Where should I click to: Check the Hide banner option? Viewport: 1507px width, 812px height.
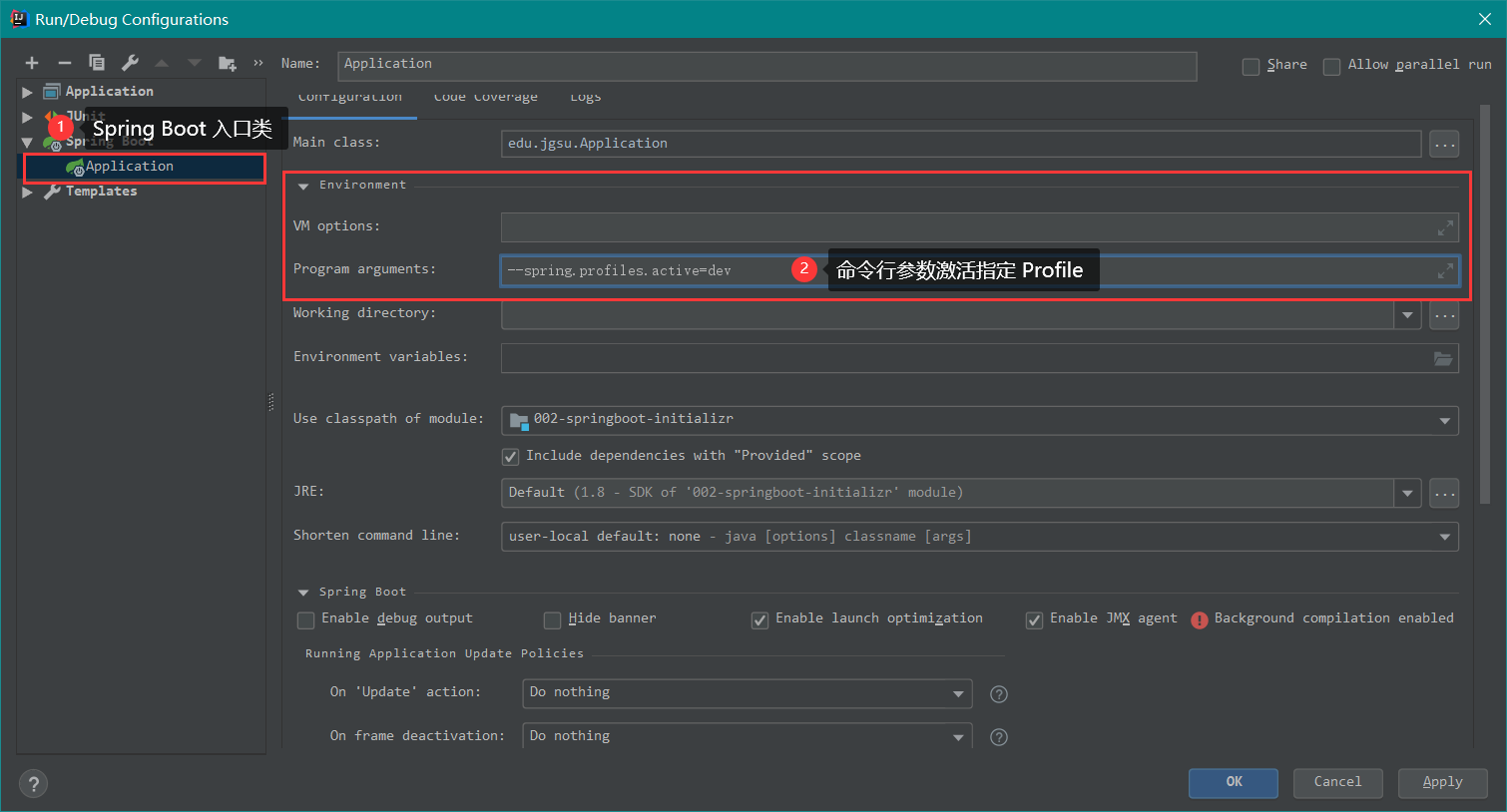click(552, 620)
